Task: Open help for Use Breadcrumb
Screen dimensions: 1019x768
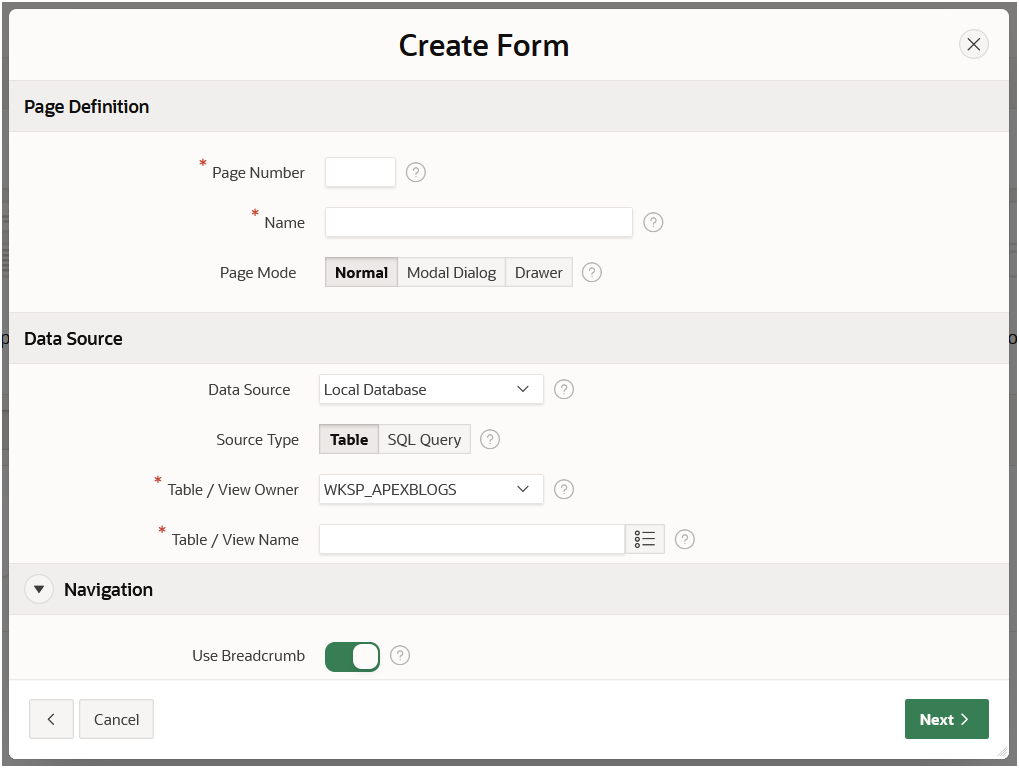Action: (x=399, y=656)
